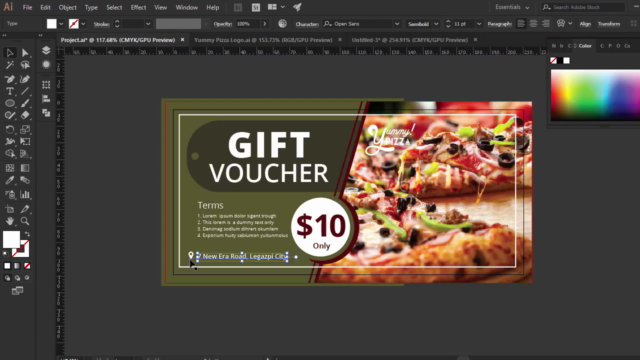The image size is (640, 360).
Task: Apply Gradient mode below fill box
Action: pos(17,266)
